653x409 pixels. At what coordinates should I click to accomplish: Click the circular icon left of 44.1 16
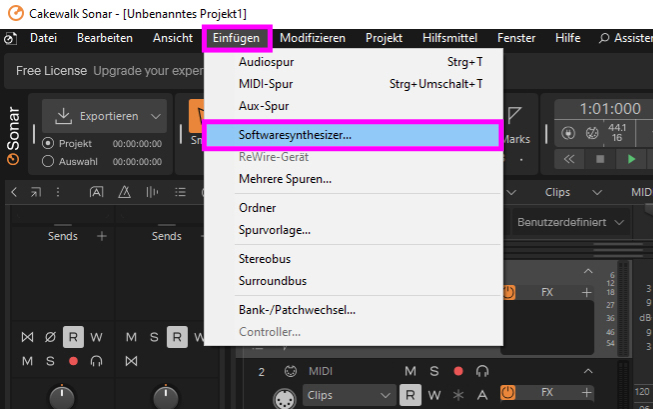point(592,133)
